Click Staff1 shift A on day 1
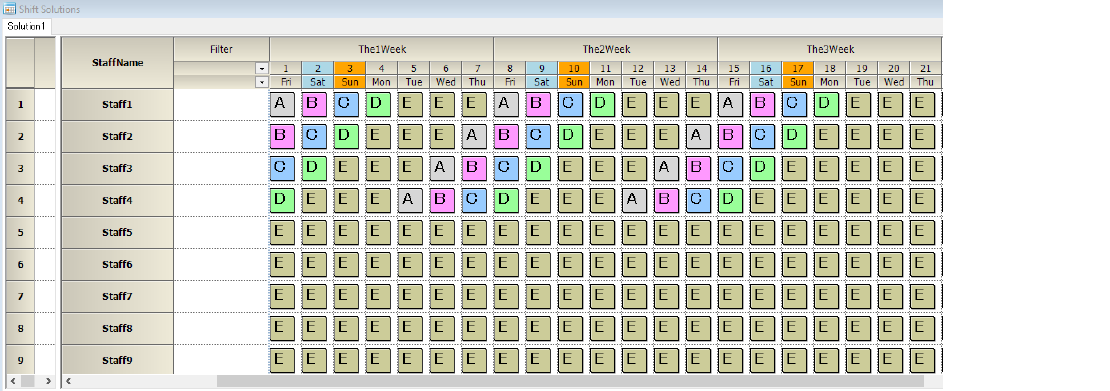1110x391 pixels. (x=282, y=104)
